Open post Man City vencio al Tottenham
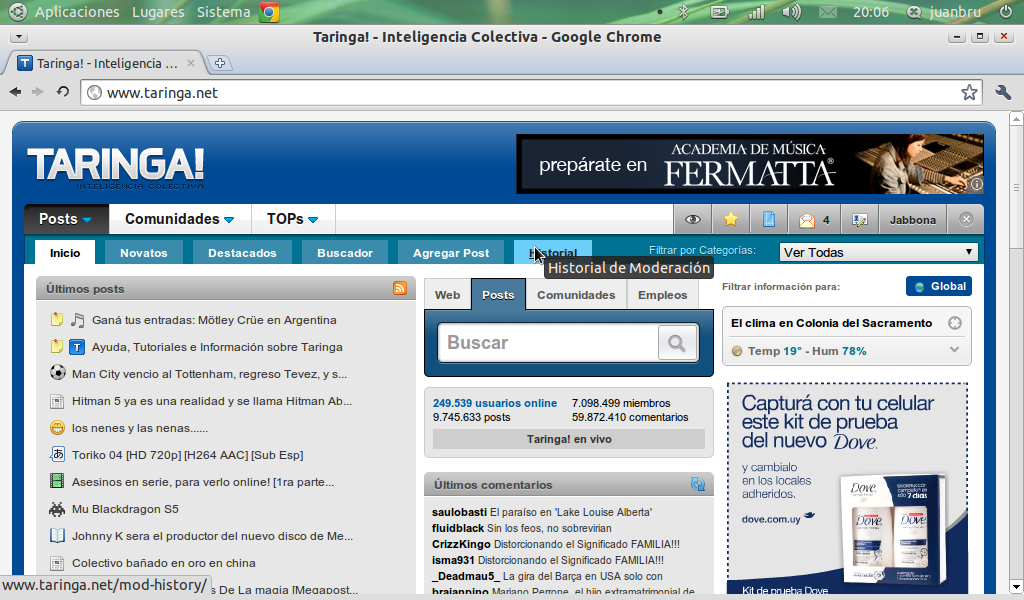This screenshot has height=600, width=1024. point(210,373)
